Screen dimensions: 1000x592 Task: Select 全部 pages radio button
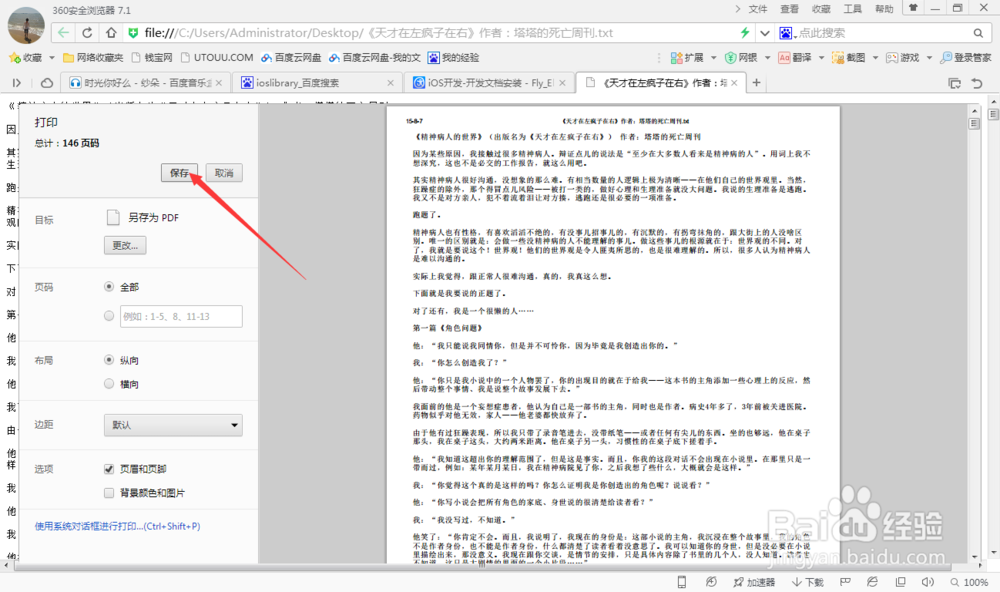(x=109, y=287)
